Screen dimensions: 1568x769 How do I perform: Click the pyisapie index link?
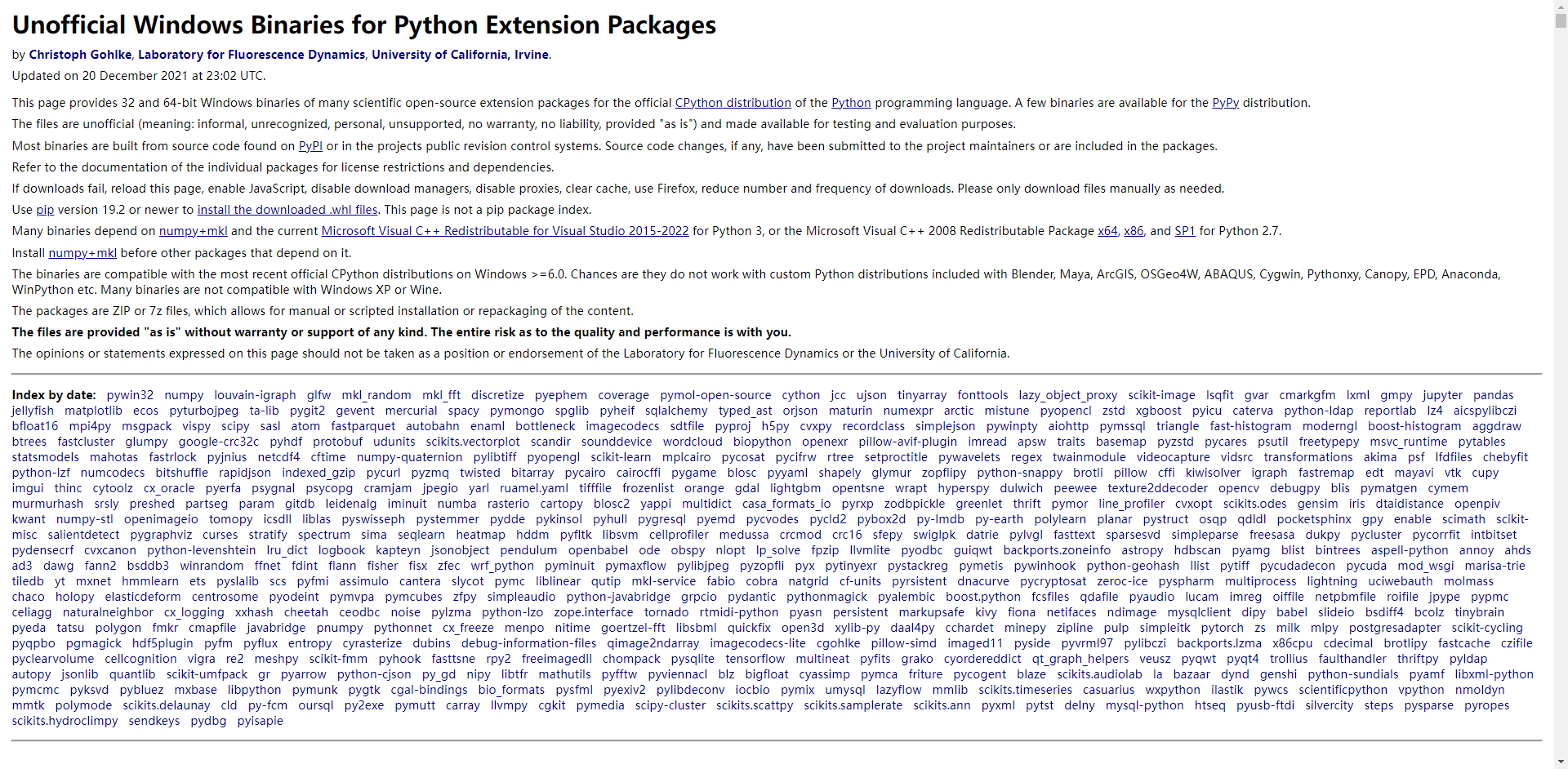(260, 721)
